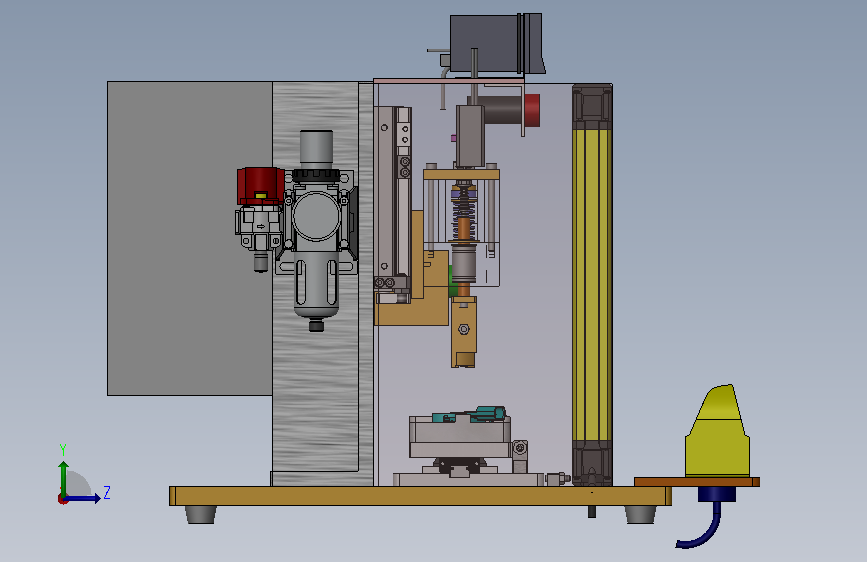Click the hex bolt on gold press head
Image resolution: width=867 pixels, height=562 pixels.
[464, 330]
